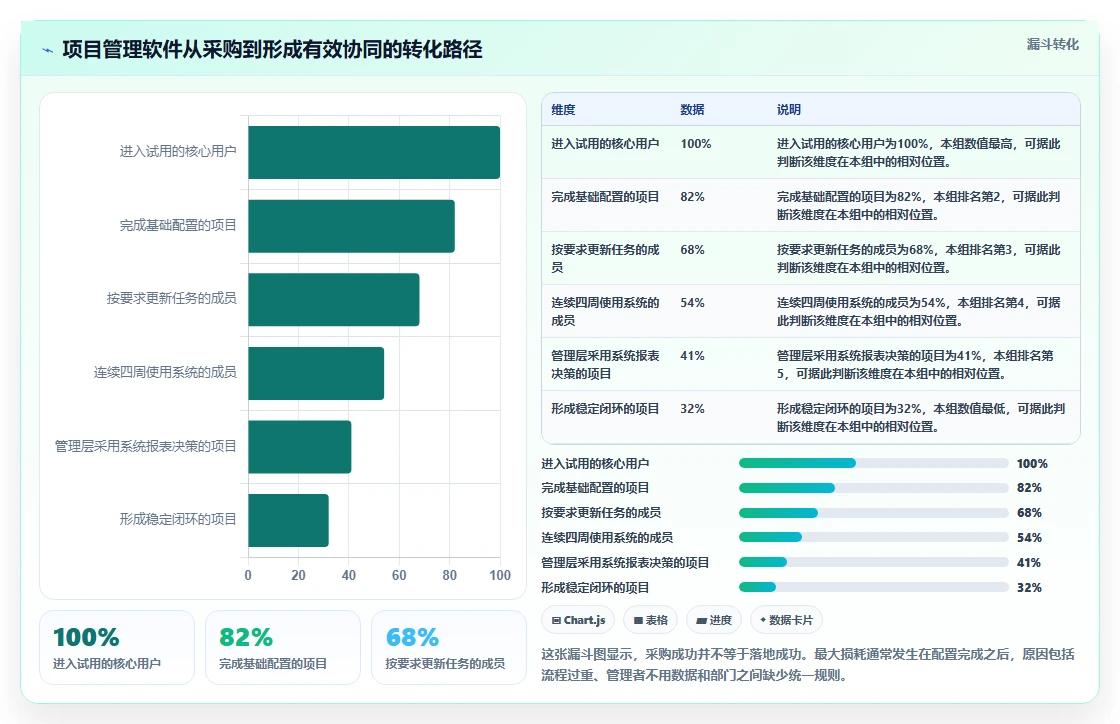
Task: Click the 41% label beside progress bar
Action: pos(1029,563)
